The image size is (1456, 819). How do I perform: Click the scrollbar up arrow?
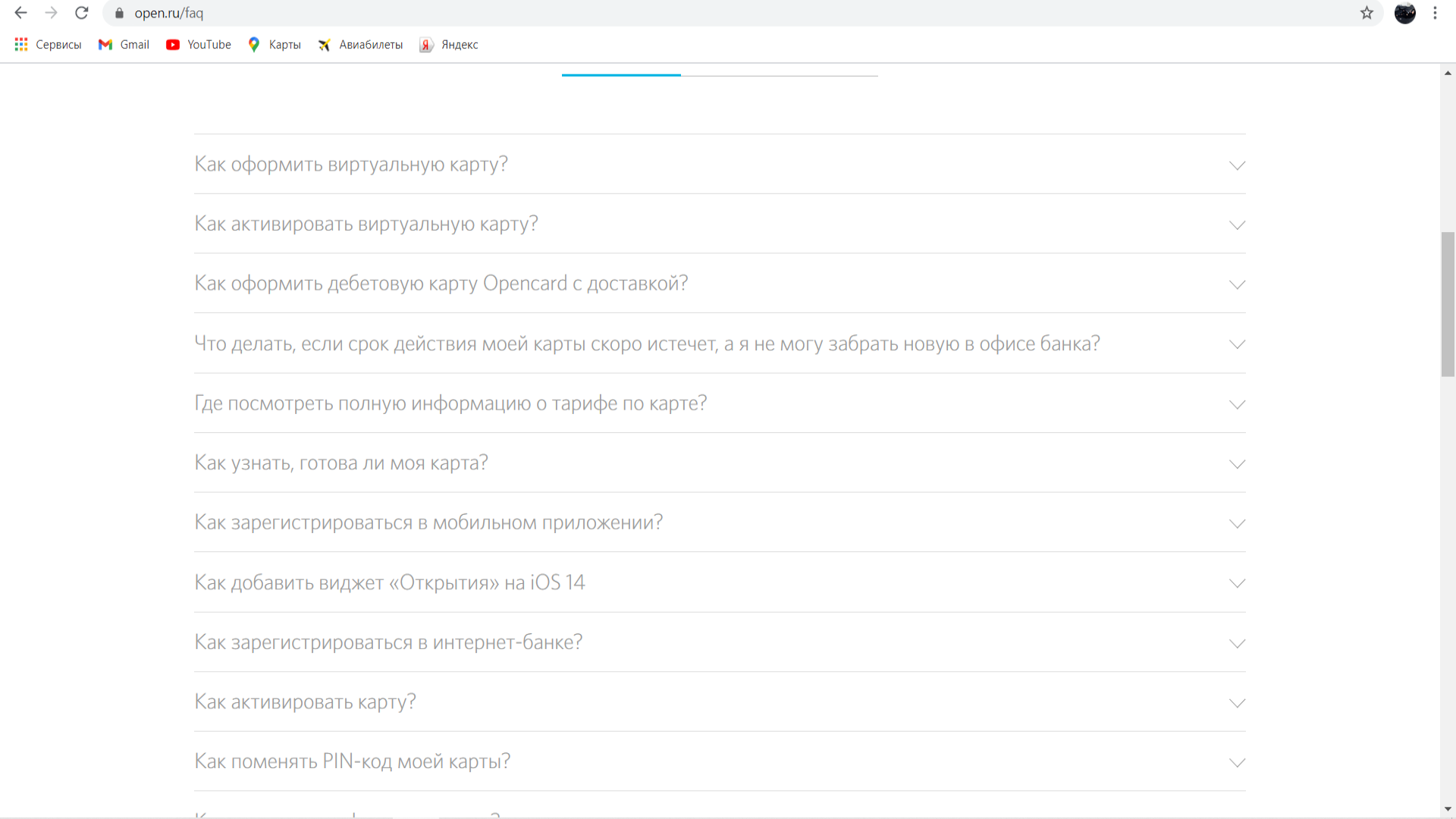pos(1448,73)
